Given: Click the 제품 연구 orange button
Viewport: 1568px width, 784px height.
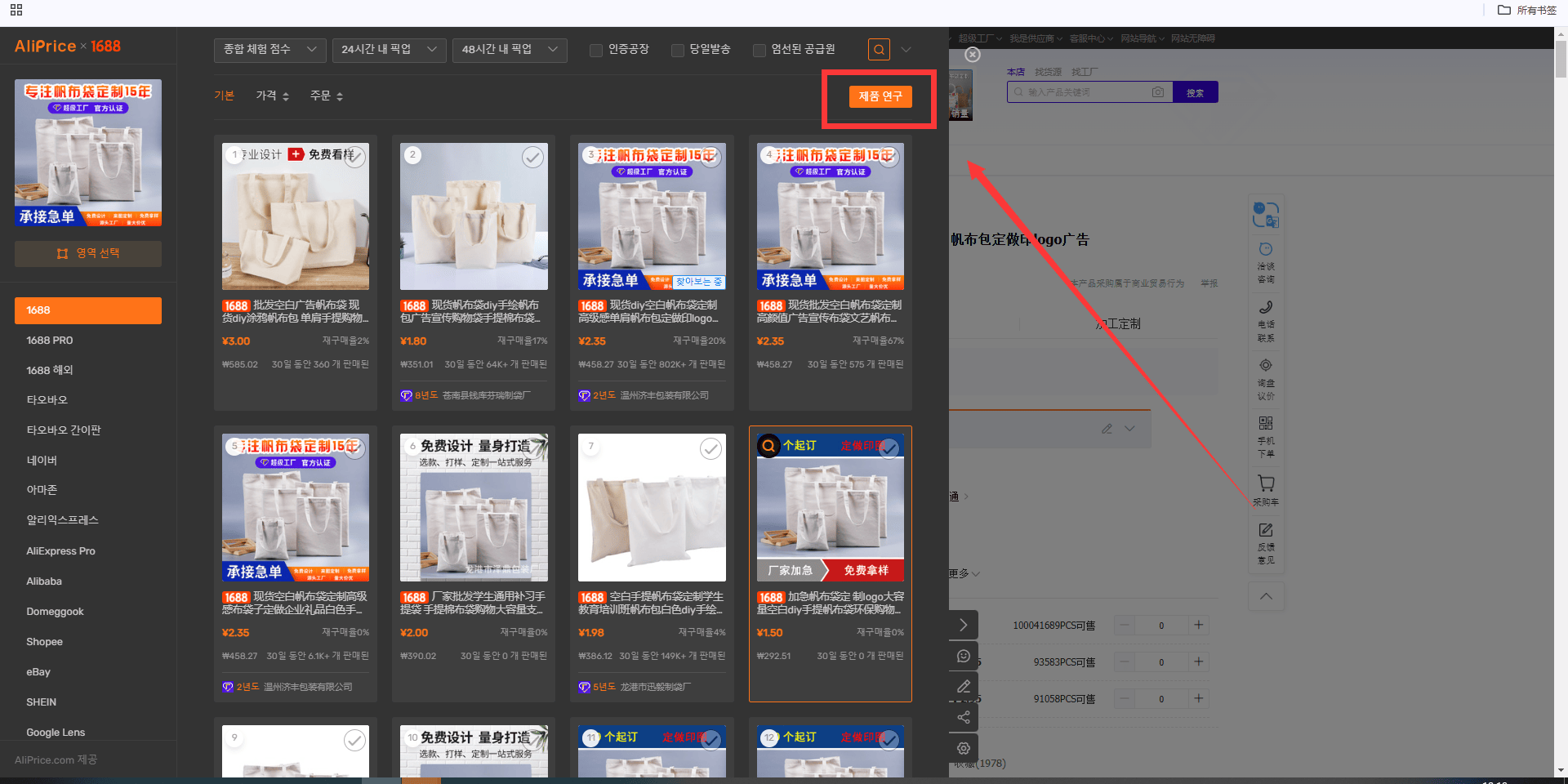Looking at the screenshot, I should tap(880, 96).
